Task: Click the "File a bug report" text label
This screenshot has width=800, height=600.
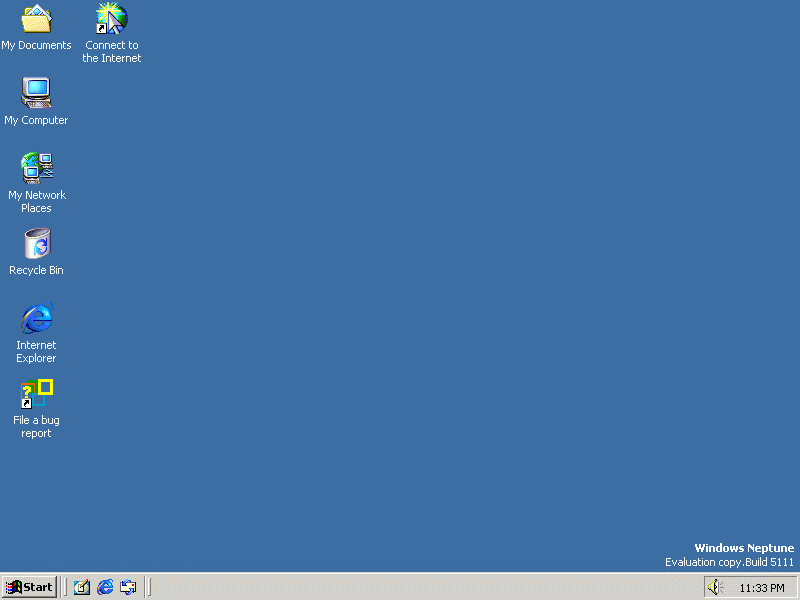Action: point(36,427)
